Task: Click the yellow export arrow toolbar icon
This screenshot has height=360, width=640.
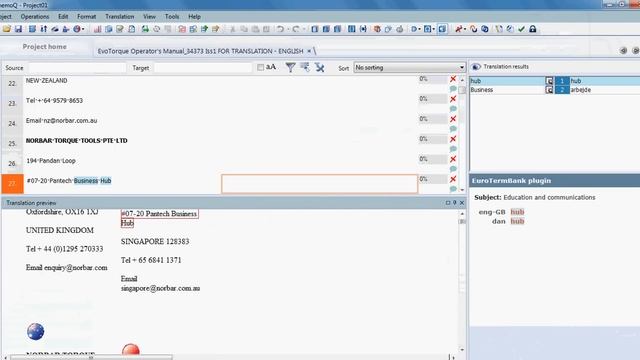Action: click(x=216, y=29)
